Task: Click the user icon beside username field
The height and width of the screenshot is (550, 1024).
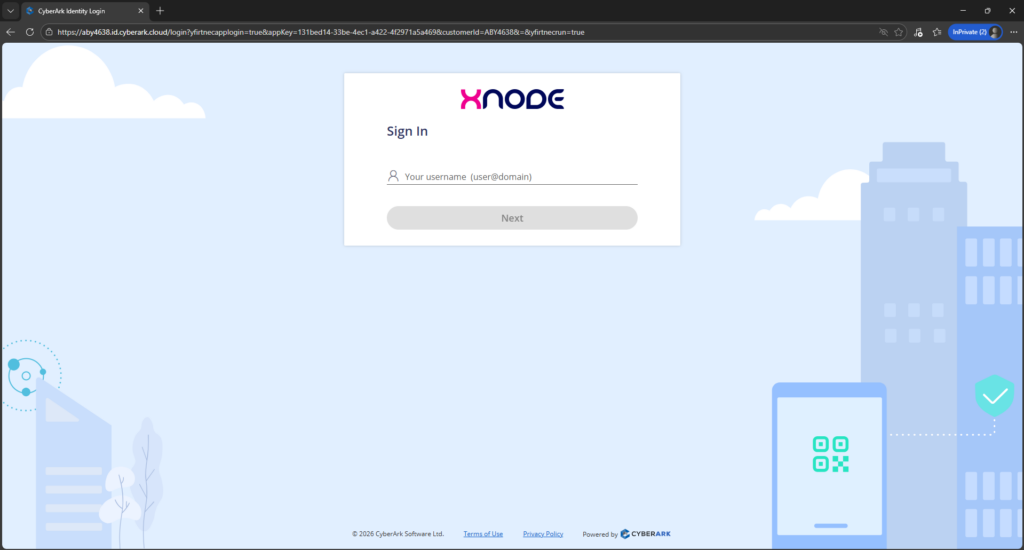Action: [x=393, y=176]
